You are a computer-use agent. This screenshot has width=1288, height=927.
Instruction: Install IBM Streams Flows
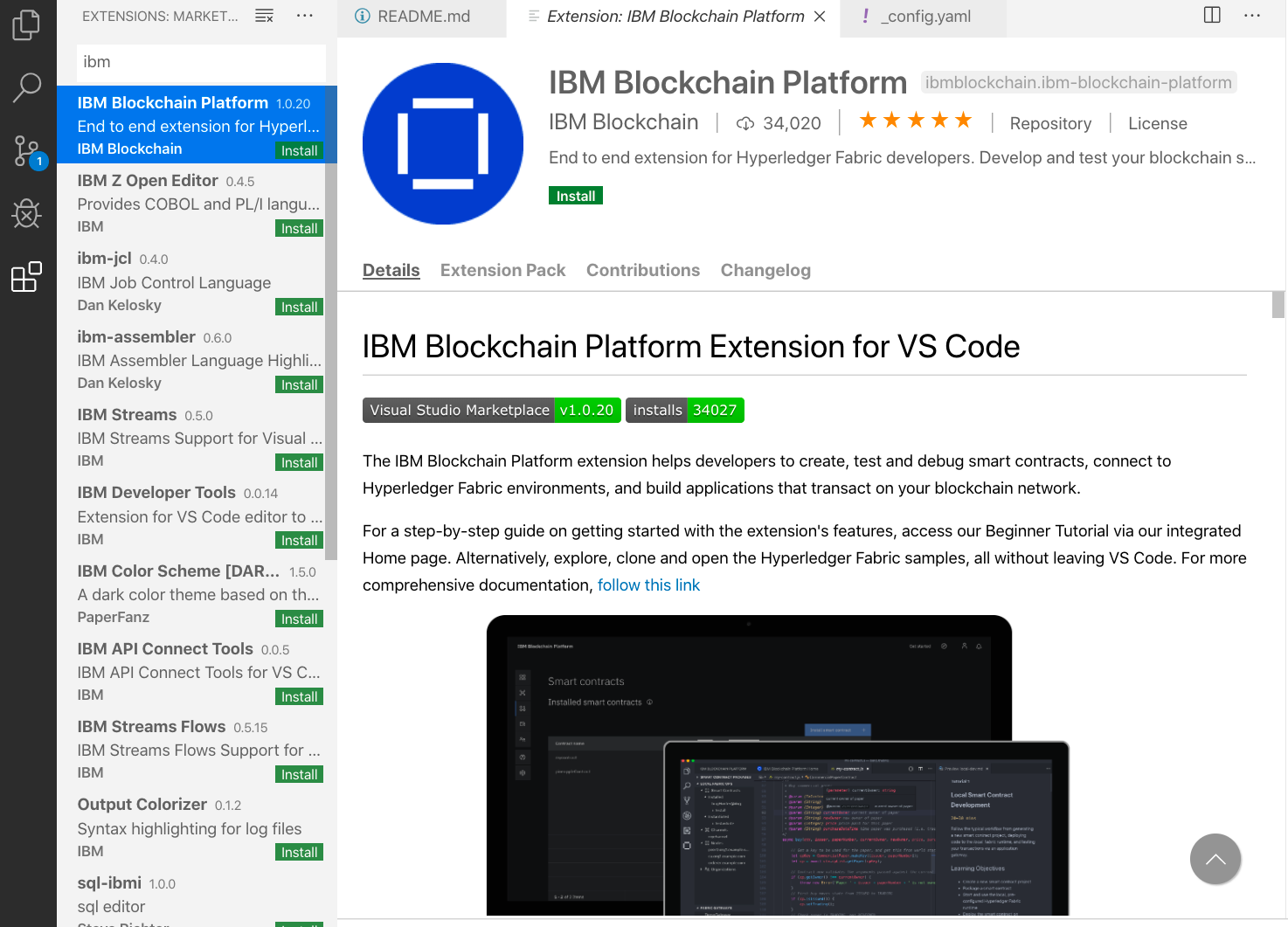300,774
